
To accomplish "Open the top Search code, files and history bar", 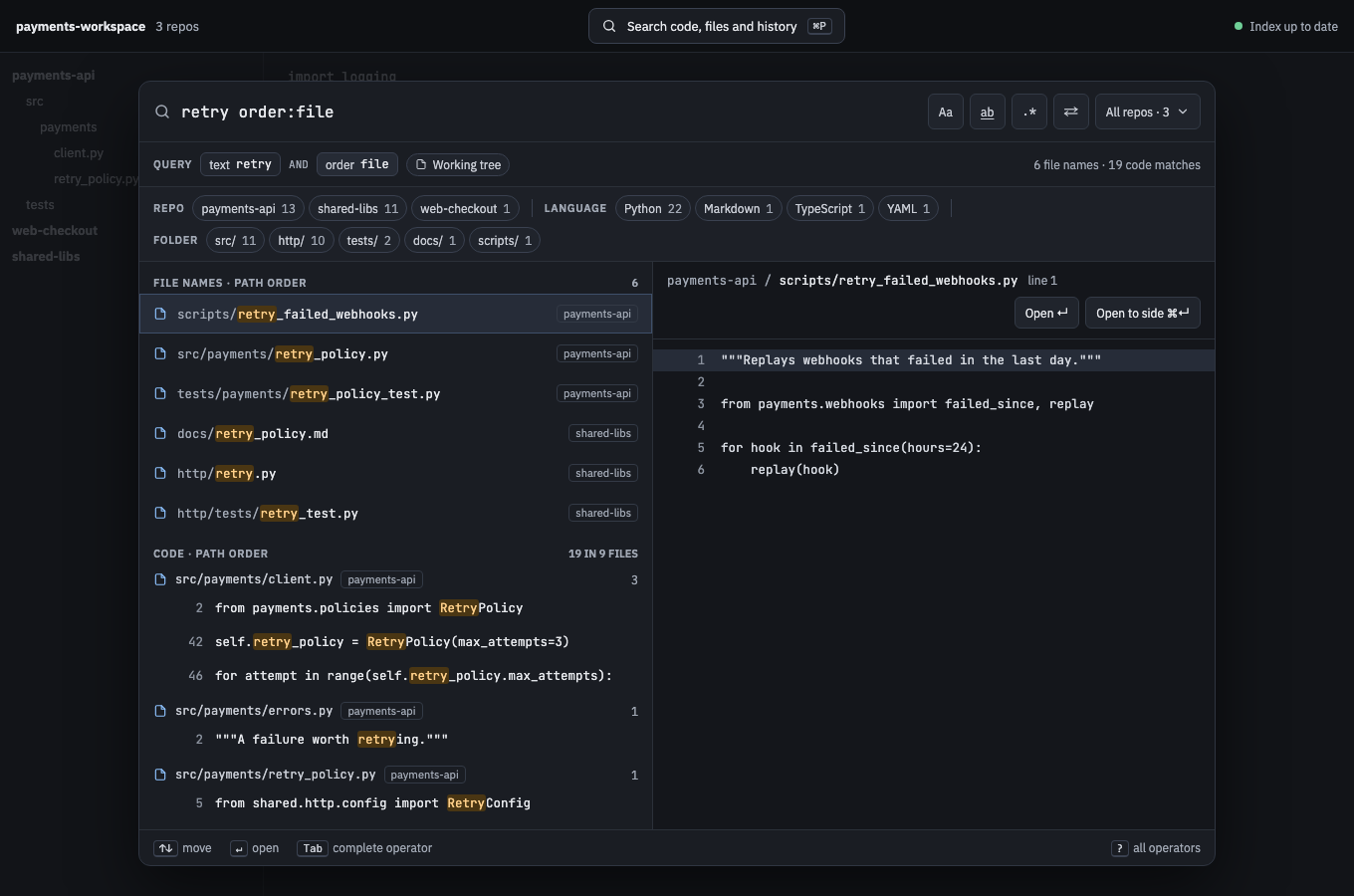I will tap(717, 27).
